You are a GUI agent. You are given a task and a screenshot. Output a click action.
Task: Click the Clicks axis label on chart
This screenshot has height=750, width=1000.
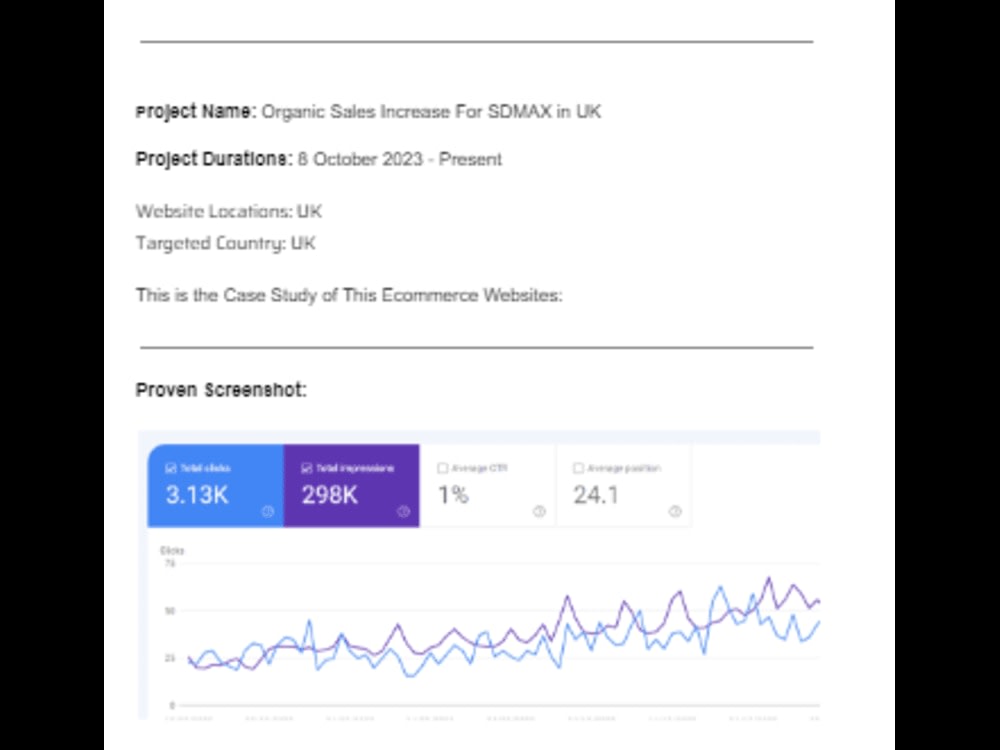tap(172, 550)
